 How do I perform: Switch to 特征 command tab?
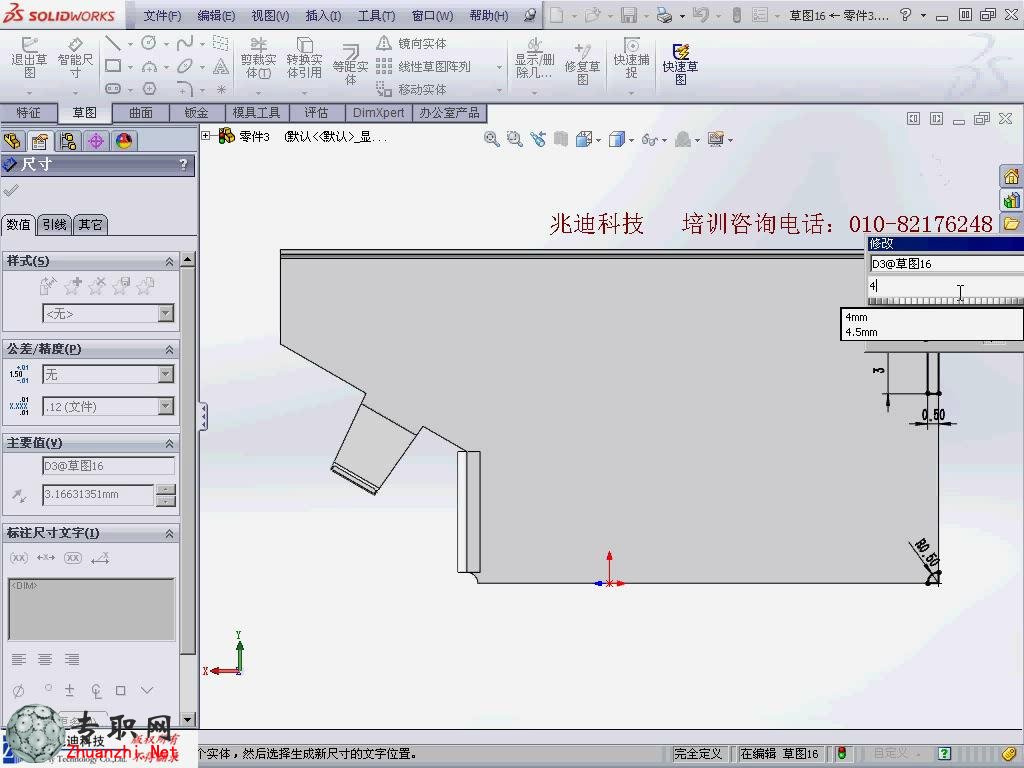pos(28,113)
